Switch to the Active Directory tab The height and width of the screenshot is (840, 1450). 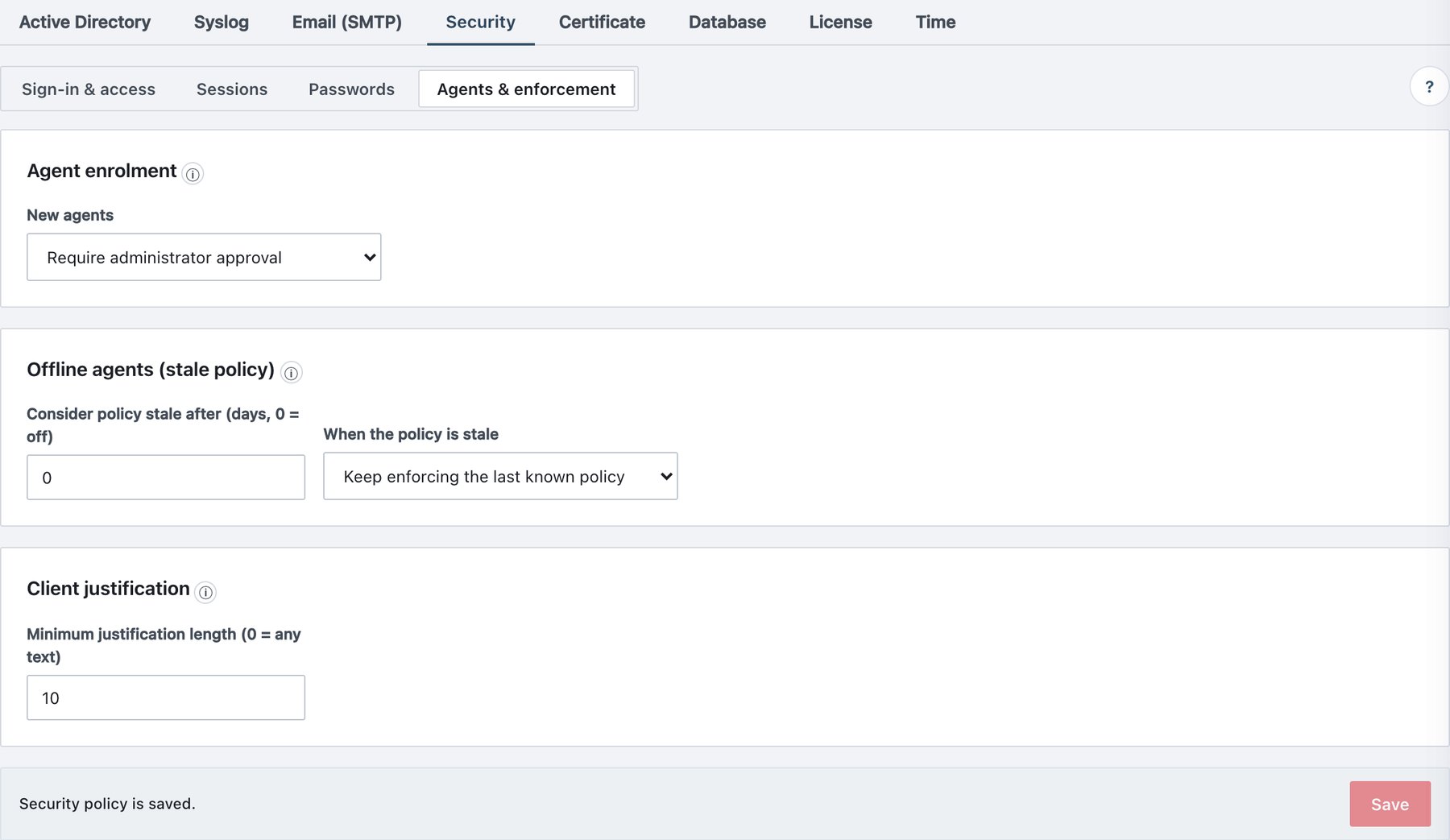tap(85, 22)
